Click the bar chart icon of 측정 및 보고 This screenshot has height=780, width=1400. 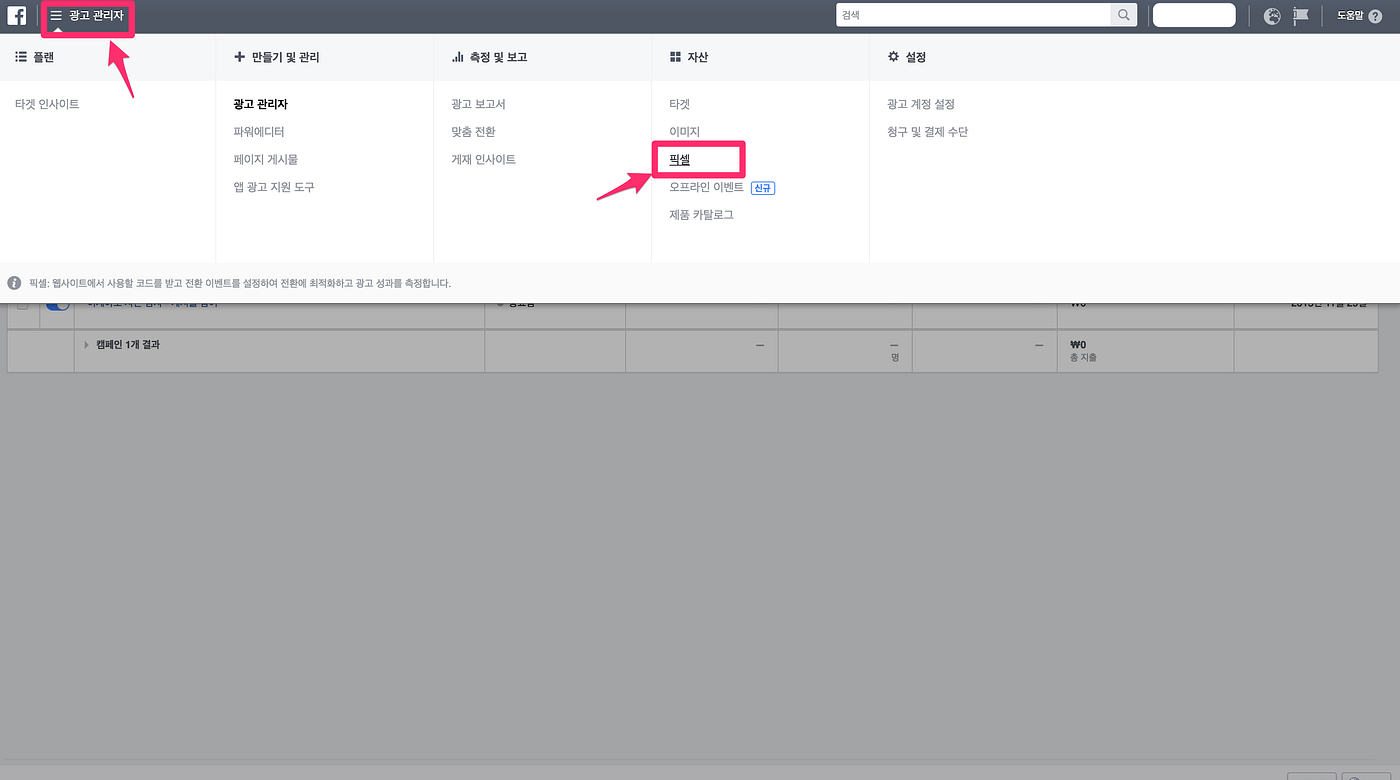click(457, 57)
